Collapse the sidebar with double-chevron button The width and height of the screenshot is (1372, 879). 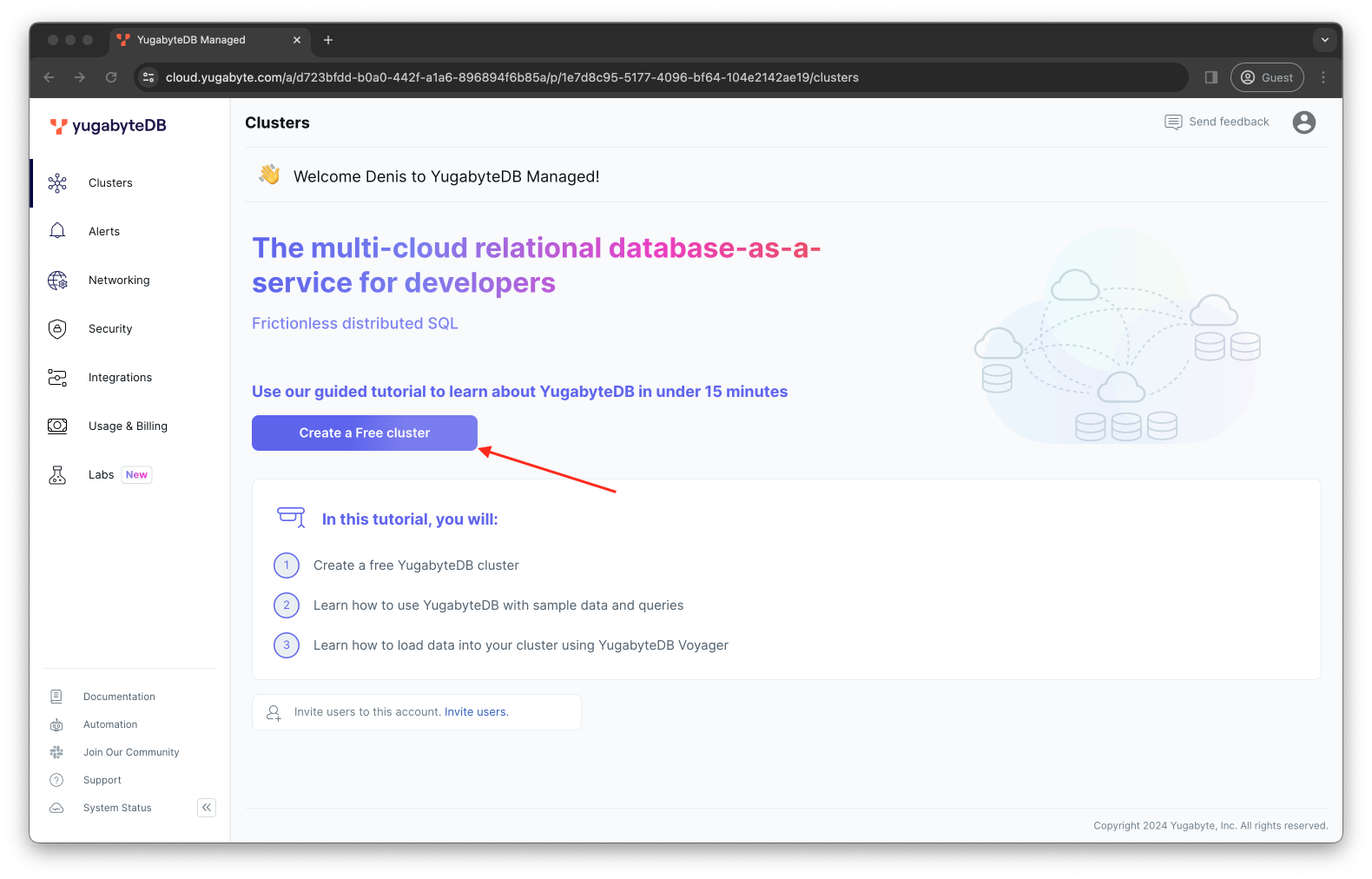pos(207,808)
